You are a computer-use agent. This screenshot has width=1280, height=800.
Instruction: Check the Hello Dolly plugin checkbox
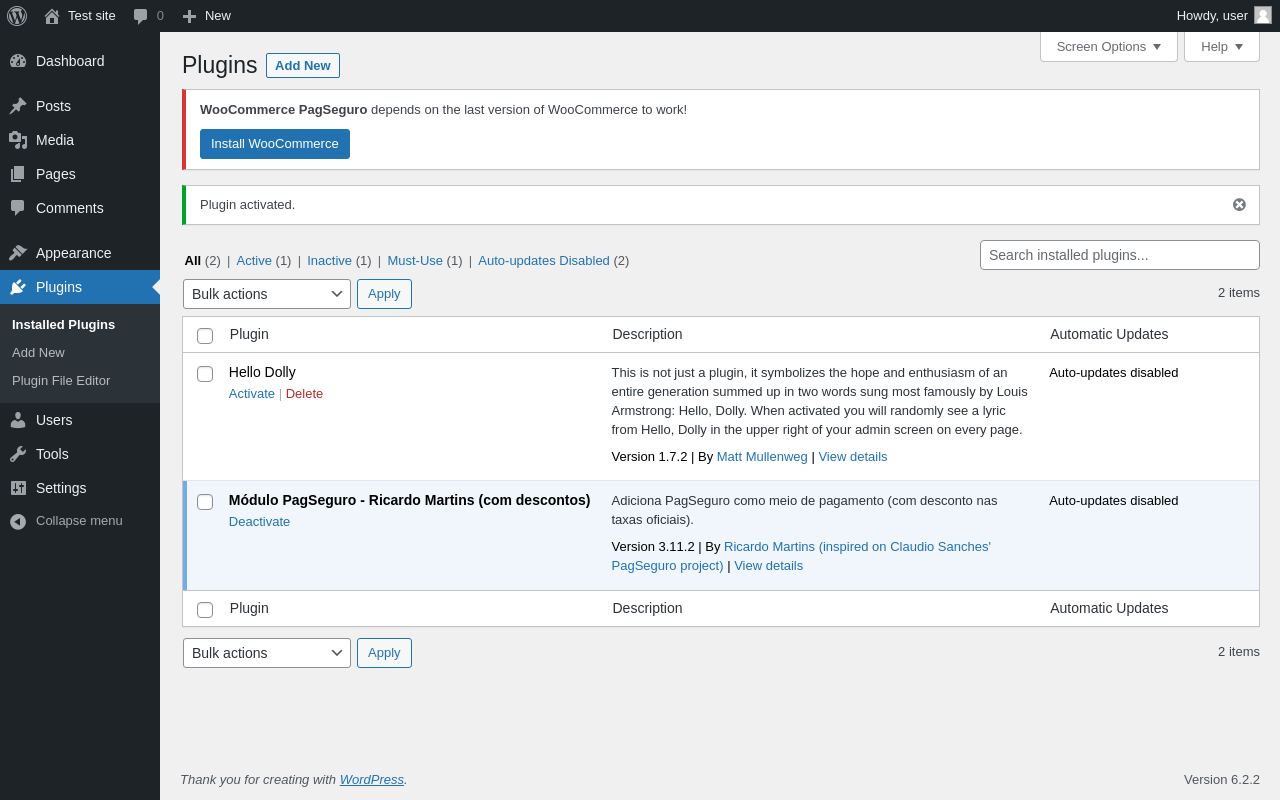click(205, 374)
